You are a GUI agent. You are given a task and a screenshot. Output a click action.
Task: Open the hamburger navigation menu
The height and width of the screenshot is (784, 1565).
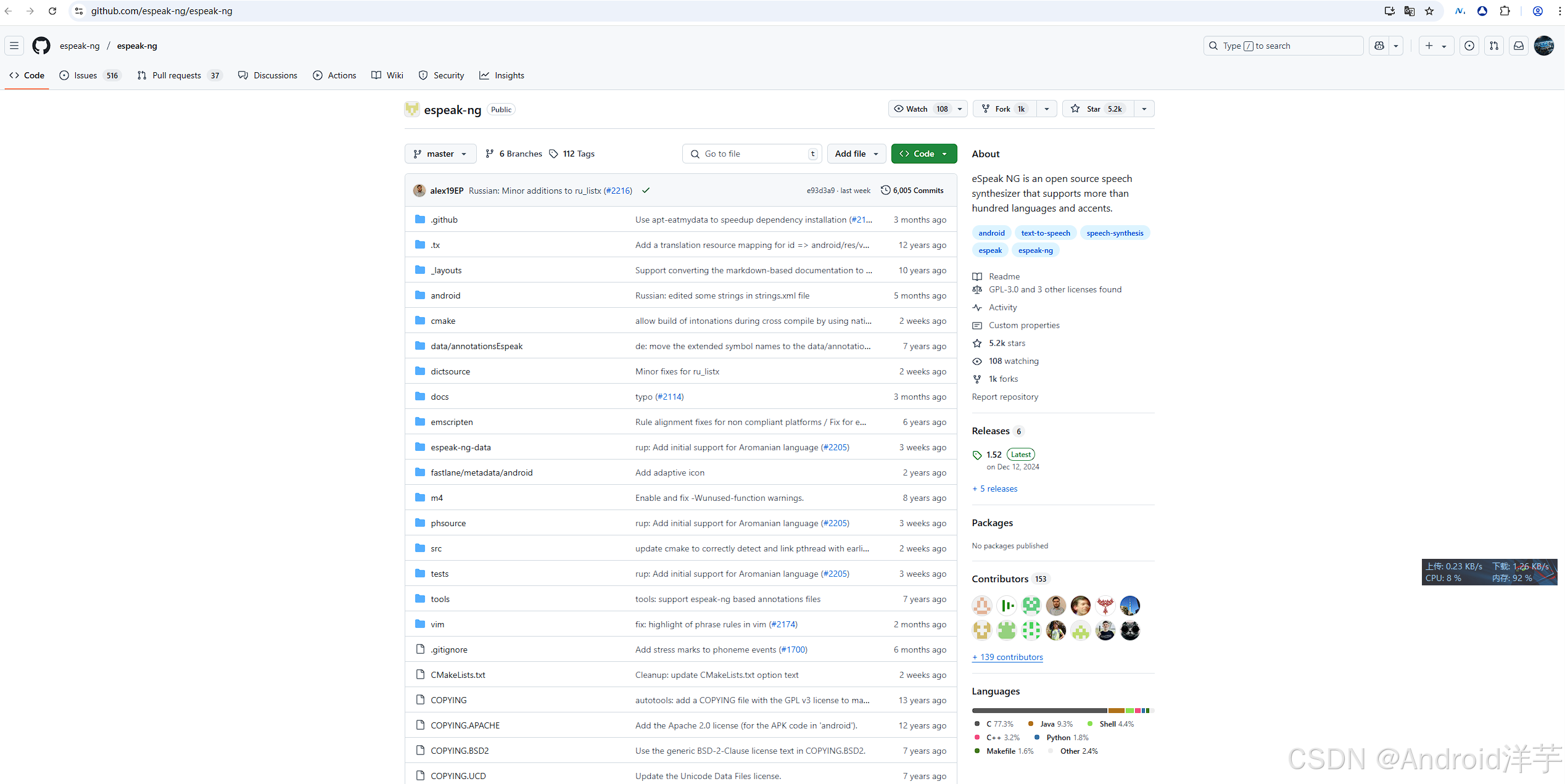pos(14,46)
